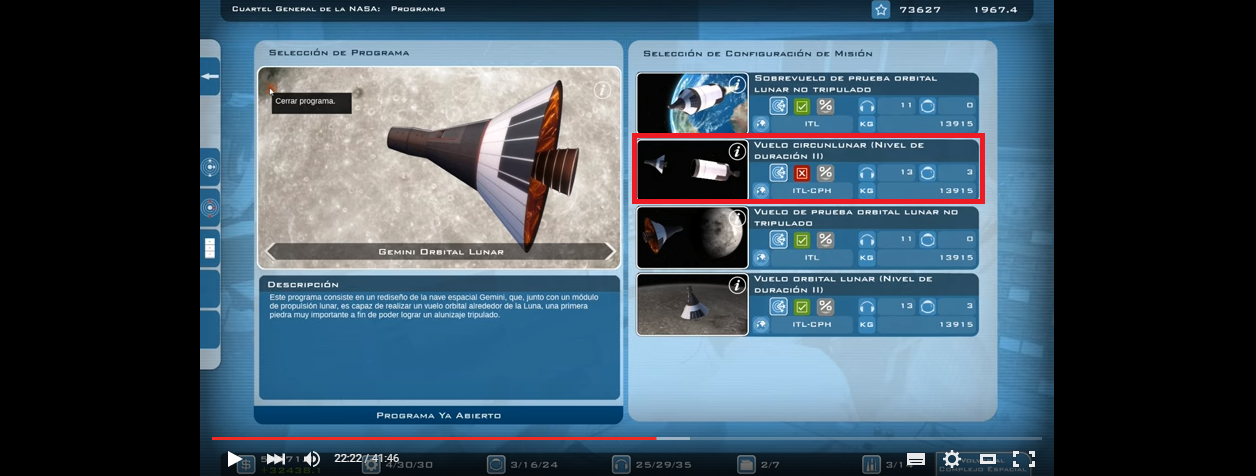Click the Programa Ya Abierto button

(438, 415)
